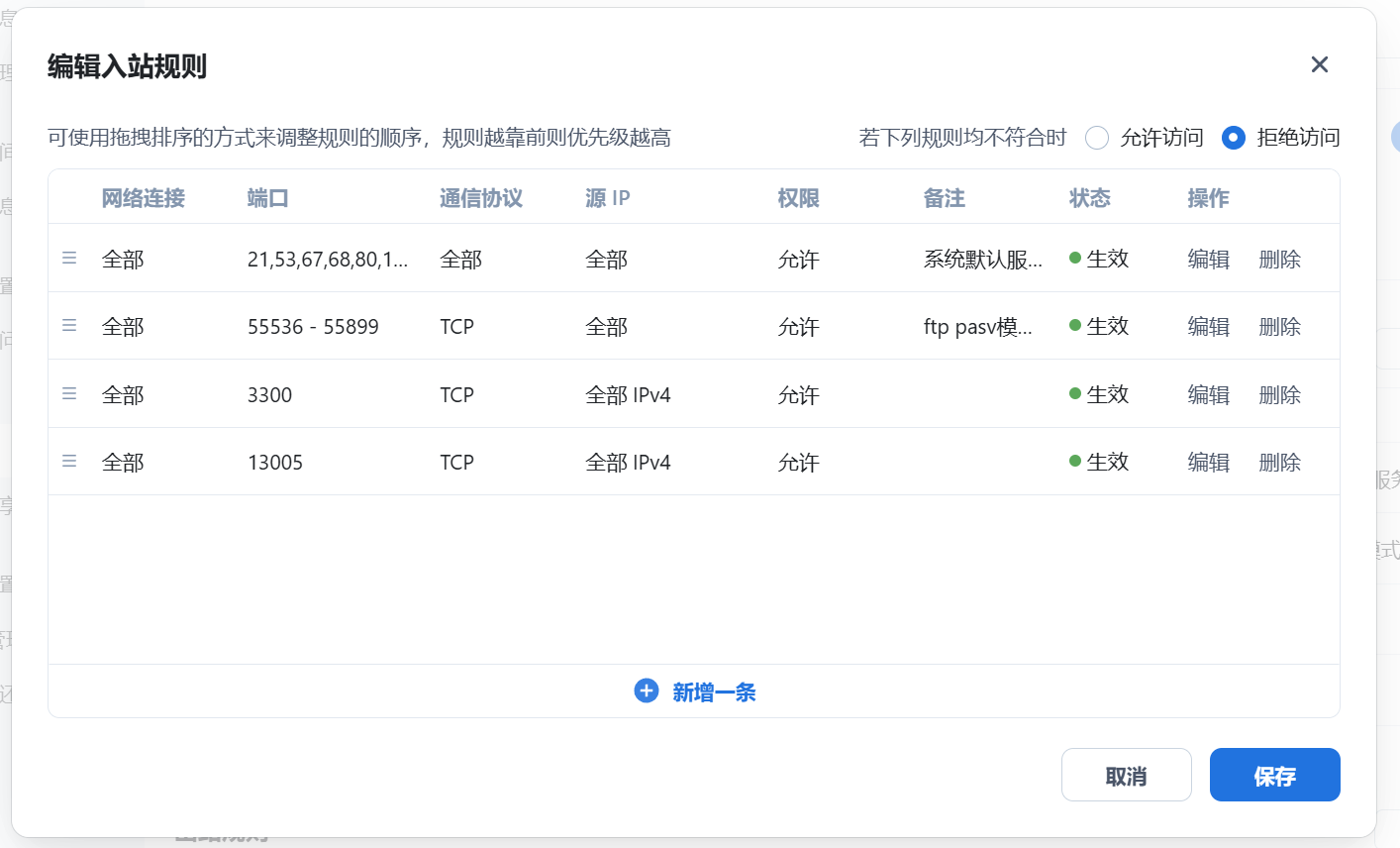
Task: Click port list 21,53,67,68,80,1... cell
Action: coord(328,260)
